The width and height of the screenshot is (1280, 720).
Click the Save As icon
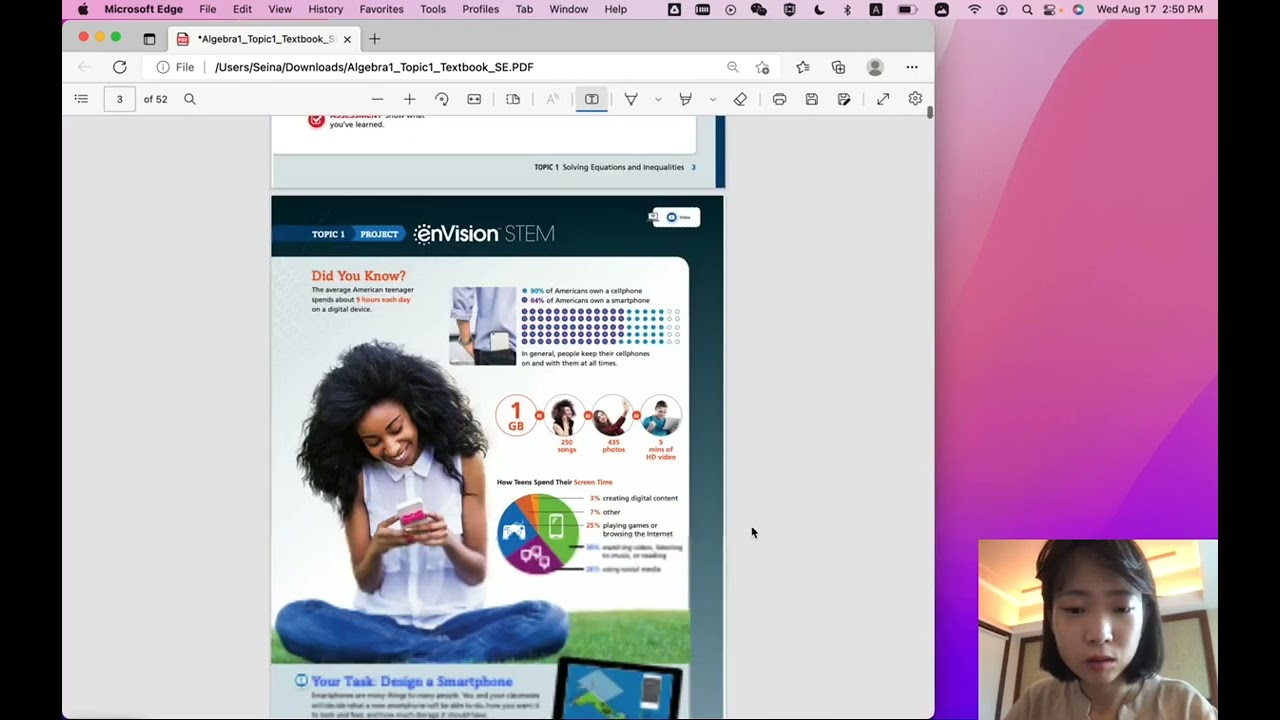pos(844,99)
